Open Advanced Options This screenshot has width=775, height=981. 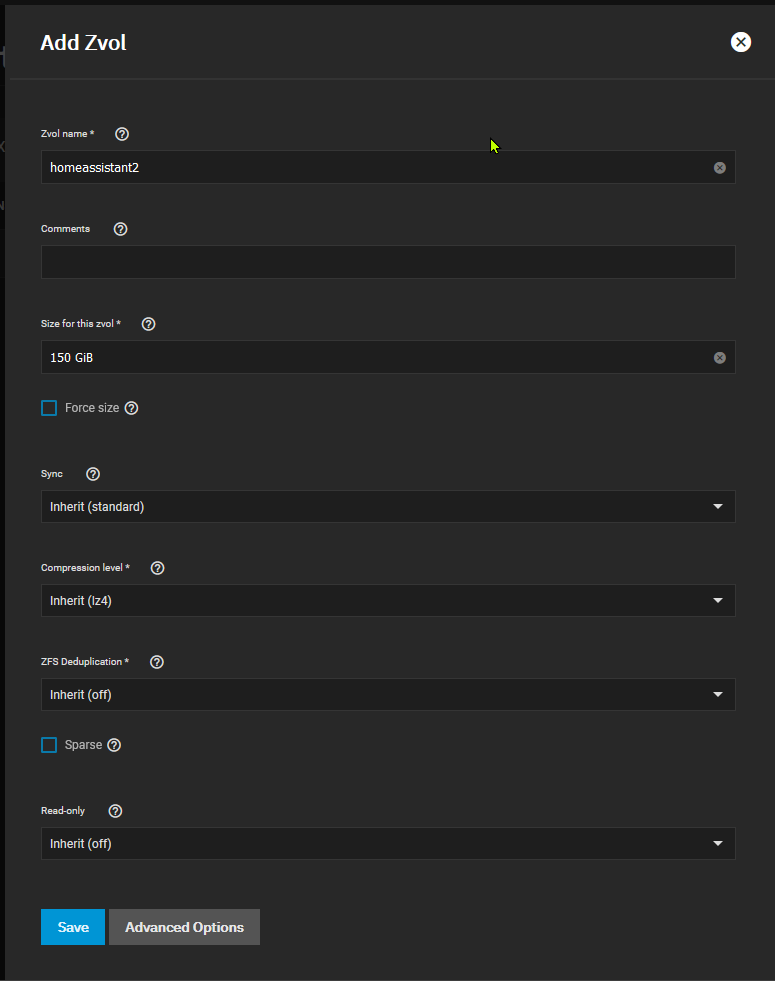(185, 927)
